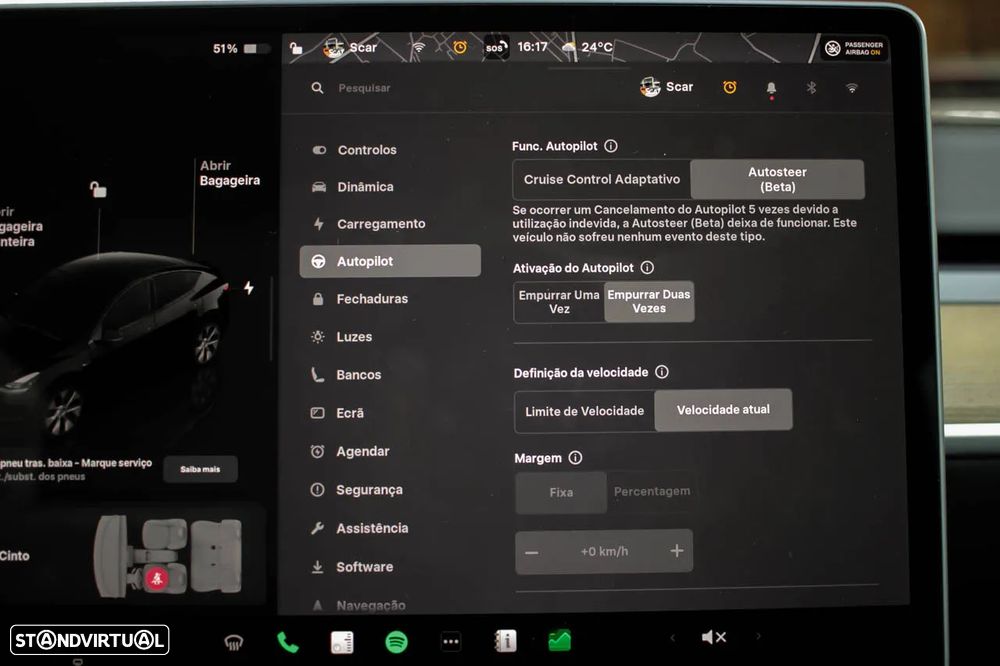Tap the lock icon in top status bar
Screen dimensions: 1000x666
(x=296, y=48)
